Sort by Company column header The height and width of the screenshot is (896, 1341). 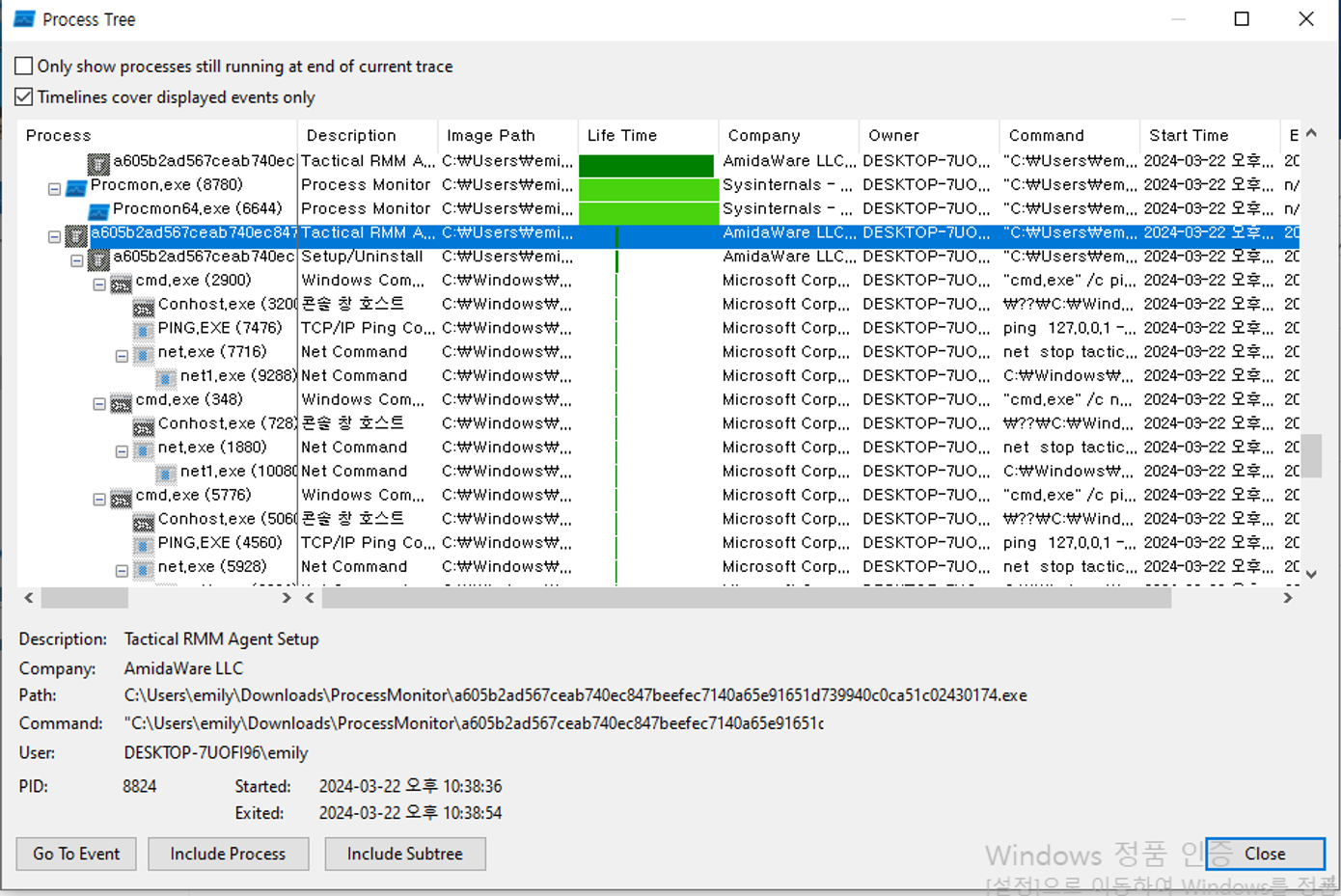(x=788, y=135)
